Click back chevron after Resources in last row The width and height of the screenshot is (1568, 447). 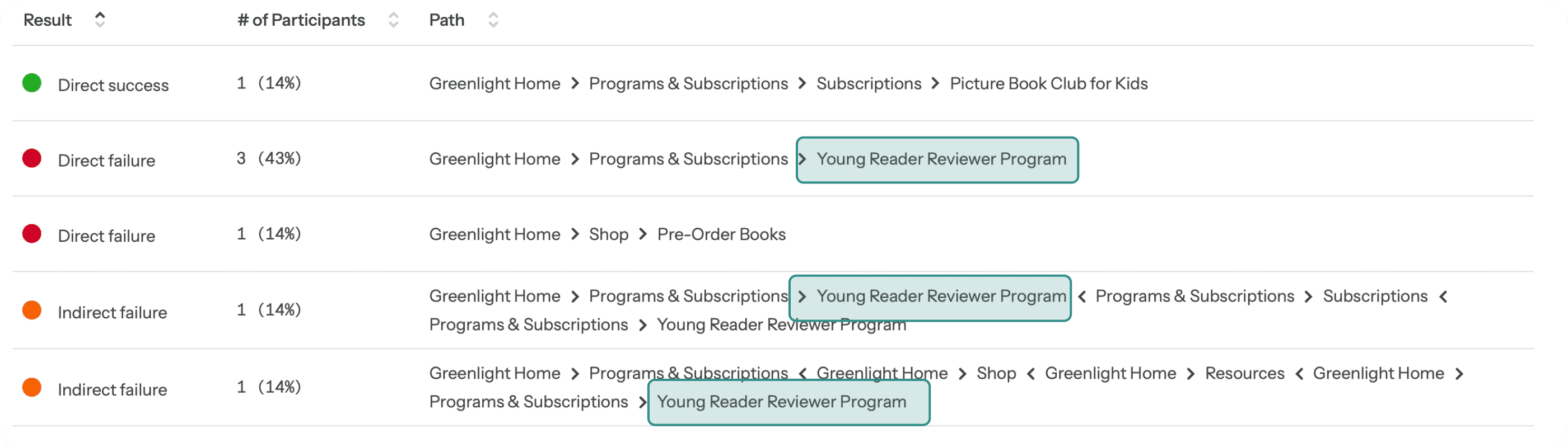tap(1299, 373)
